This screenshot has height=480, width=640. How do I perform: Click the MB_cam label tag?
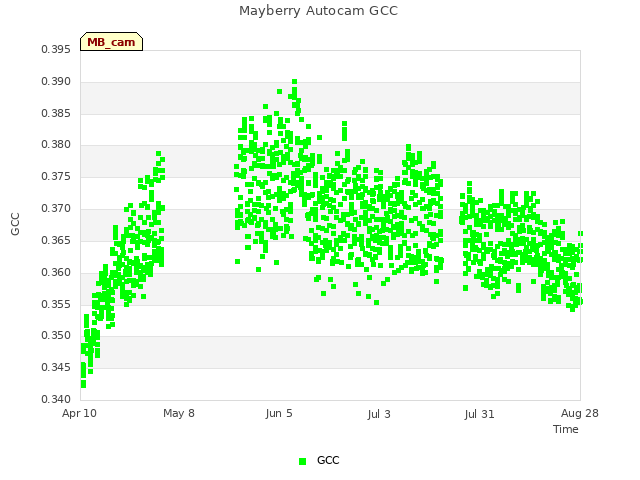pyautogui.click(x=111, y=42)
